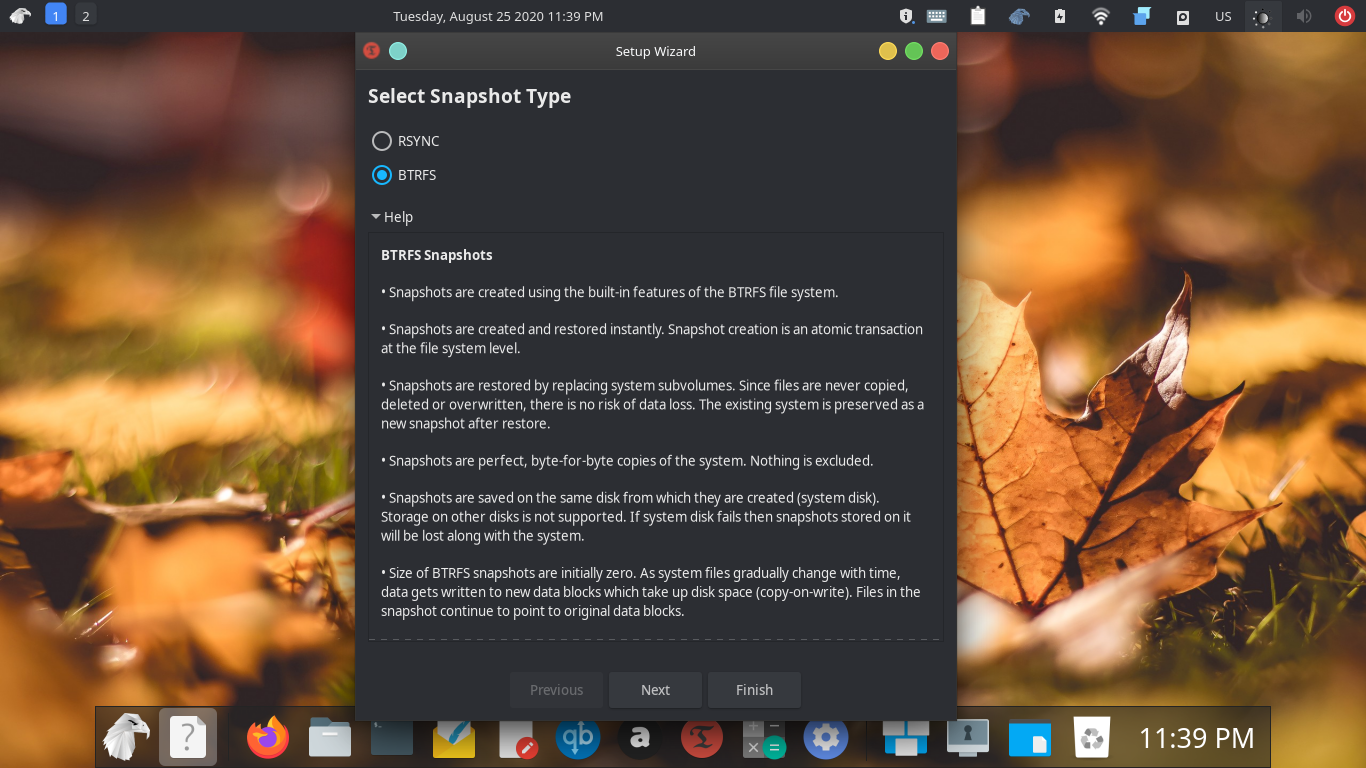Open the volume speaker tray icon
1366x768 pixels.
point(1304,16)
